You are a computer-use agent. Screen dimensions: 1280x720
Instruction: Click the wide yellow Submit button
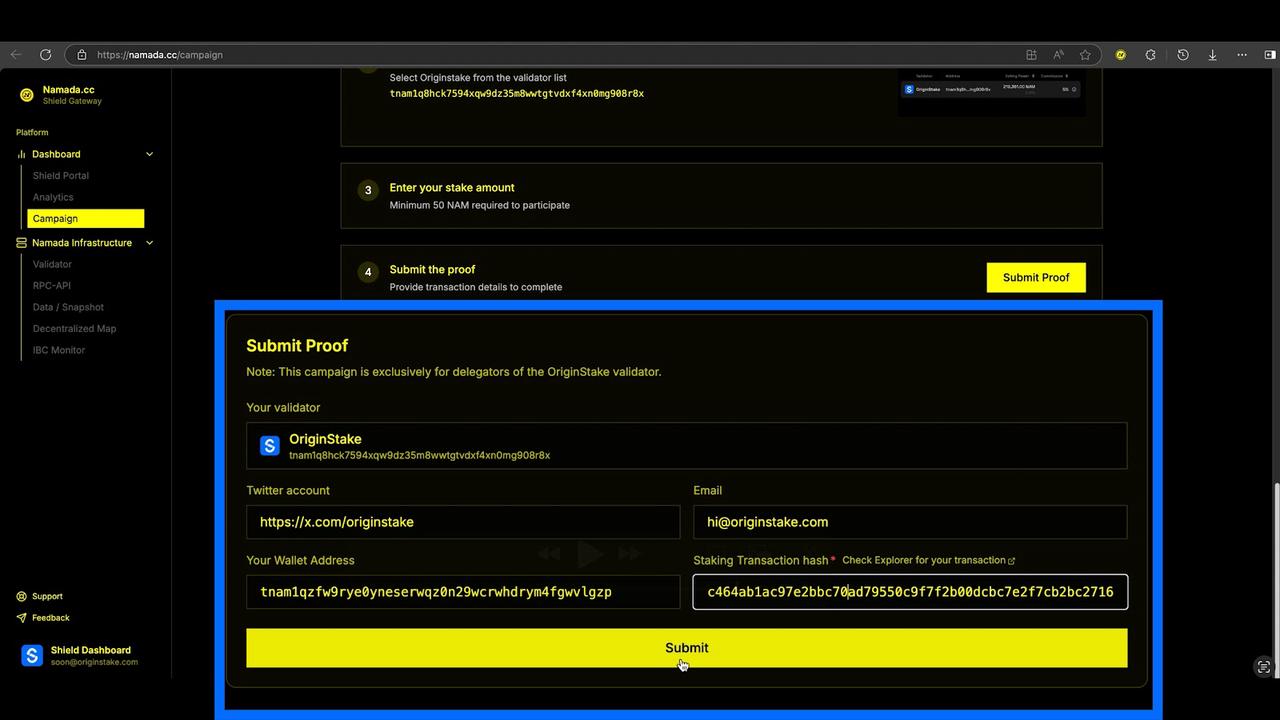pos(687,648)
